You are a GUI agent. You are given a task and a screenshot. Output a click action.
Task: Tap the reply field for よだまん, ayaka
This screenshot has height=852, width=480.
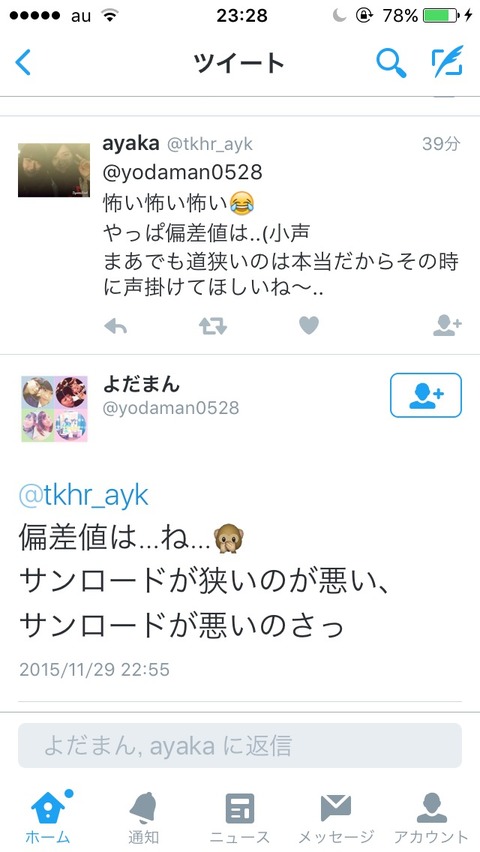(240, 746)
